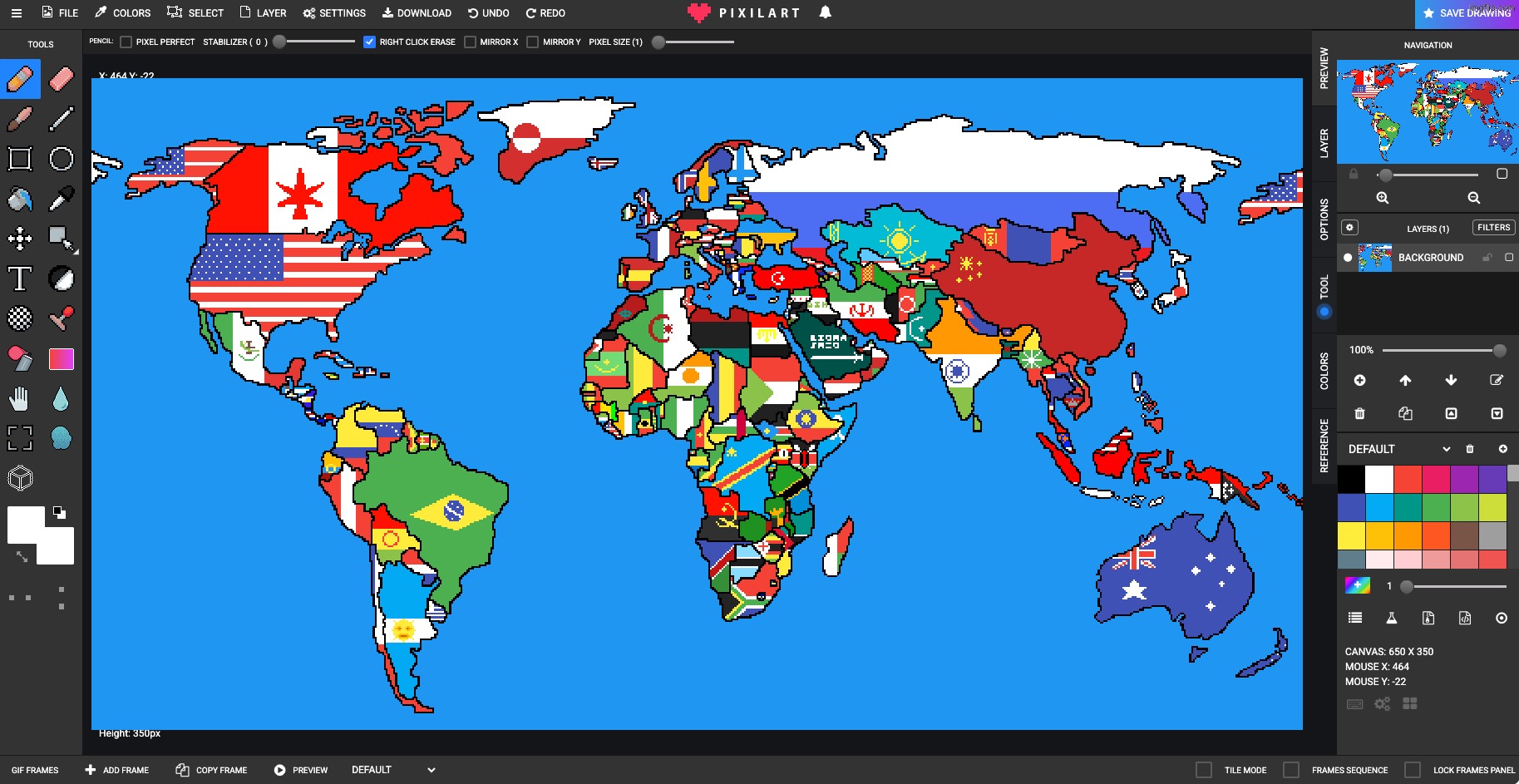1519x784 pixels.
Task: Switch to the Reference side tab
Action: (1324, 446)
